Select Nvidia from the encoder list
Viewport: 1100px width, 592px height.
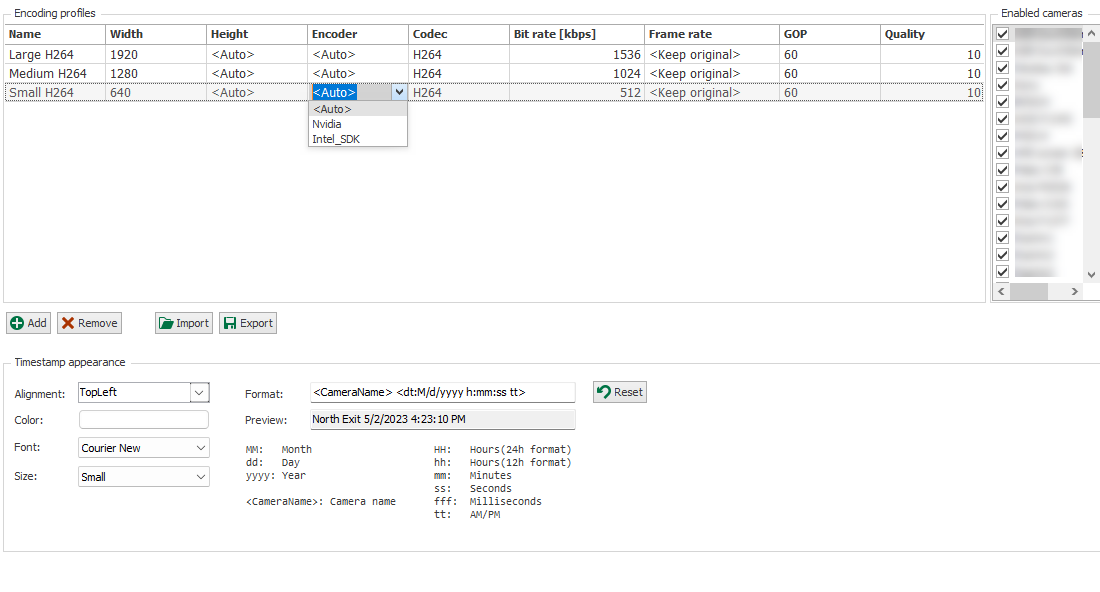[327, 124]
